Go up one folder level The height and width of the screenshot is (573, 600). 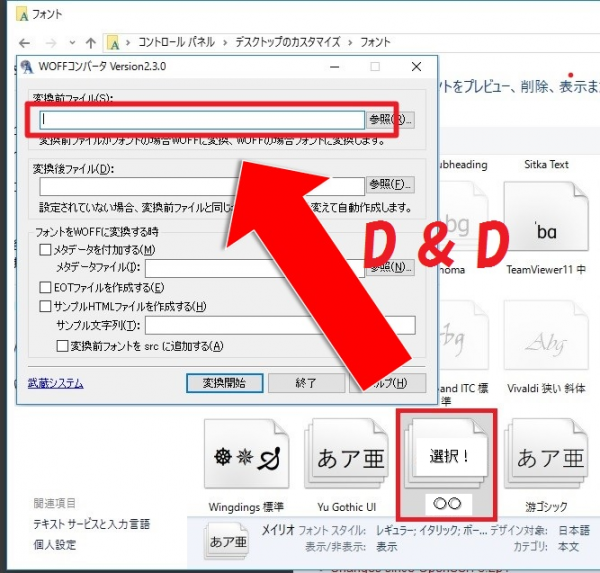91,43
